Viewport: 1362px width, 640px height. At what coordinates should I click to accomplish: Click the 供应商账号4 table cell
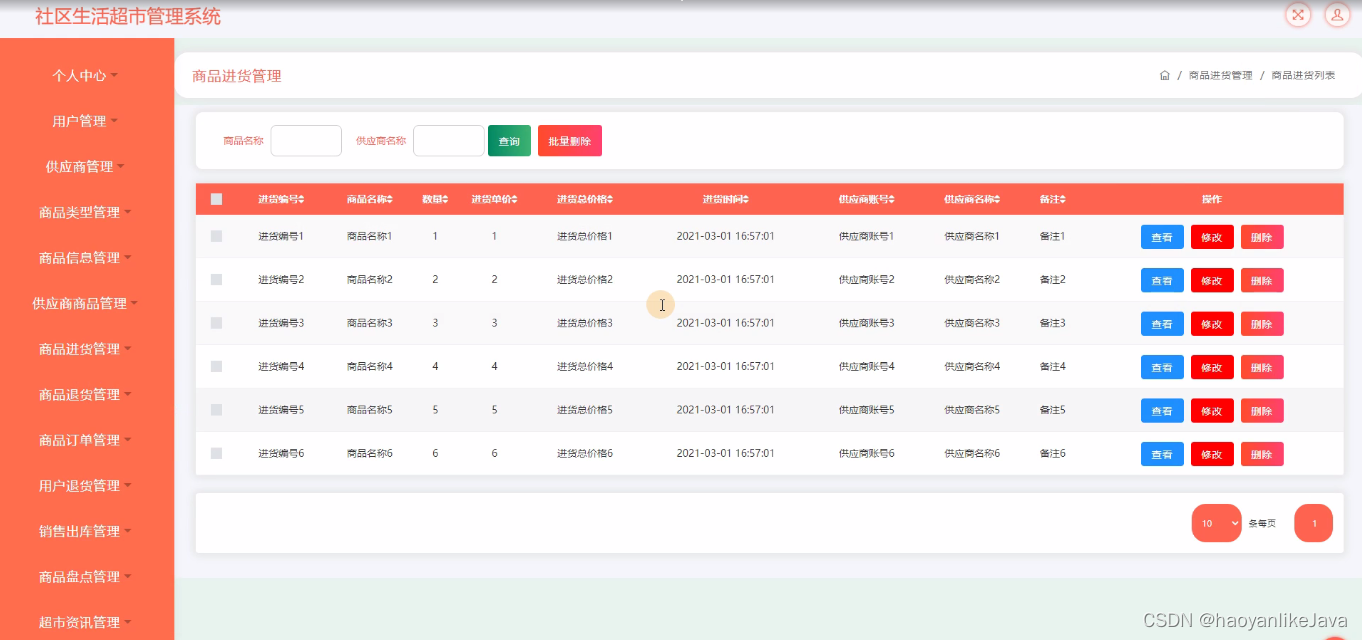pos(866,367)
